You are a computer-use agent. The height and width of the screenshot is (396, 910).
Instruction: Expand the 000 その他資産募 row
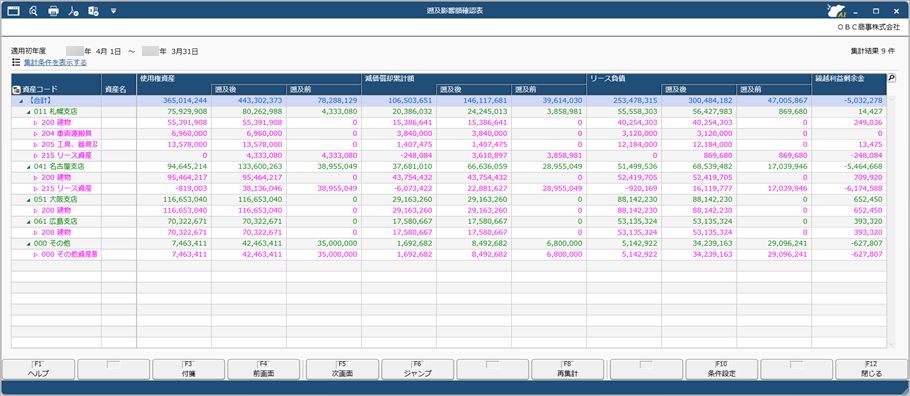[x=35, y=254]
